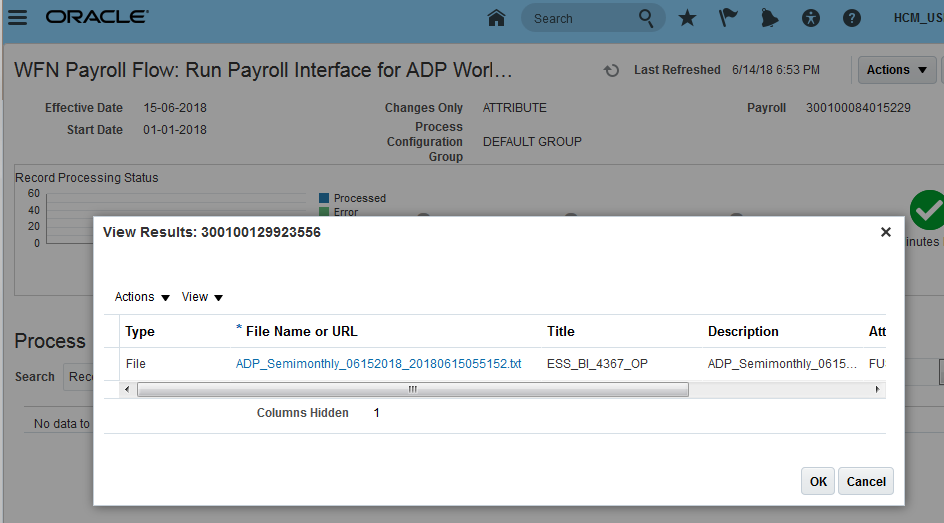Cancel the View Results dialog
944x523 pixels.
[865, 481]
